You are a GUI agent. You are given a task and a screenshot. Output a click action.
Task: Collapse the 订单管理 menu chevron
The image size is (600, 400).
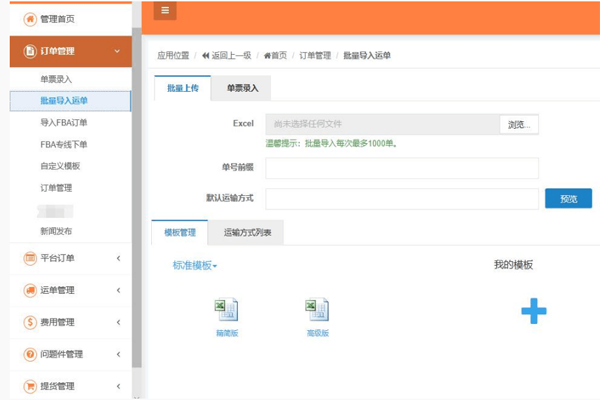[x=118, y=51]
